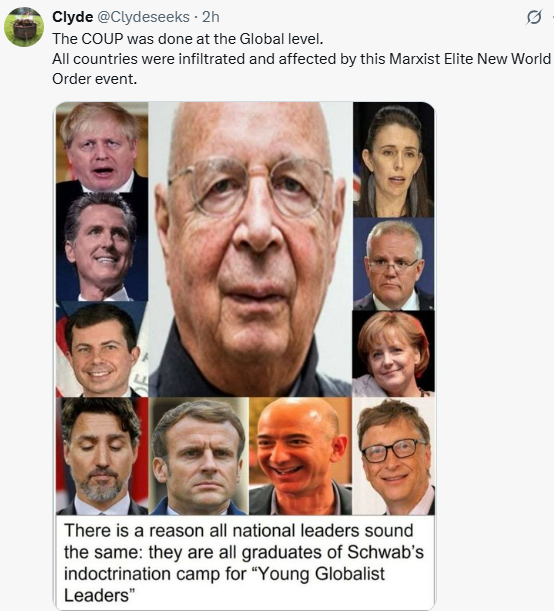The height and width of the screenshot is (611, 554).
Task: Click the meme caption 'There is a reason'
Action: [x=243, y=562]
